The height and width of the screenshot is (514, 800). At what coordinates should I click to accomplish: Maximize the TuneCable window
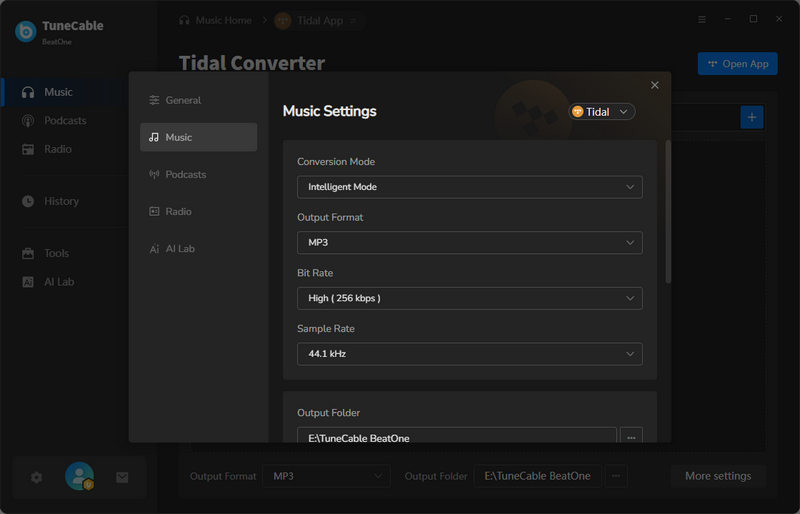pos(753,19)
